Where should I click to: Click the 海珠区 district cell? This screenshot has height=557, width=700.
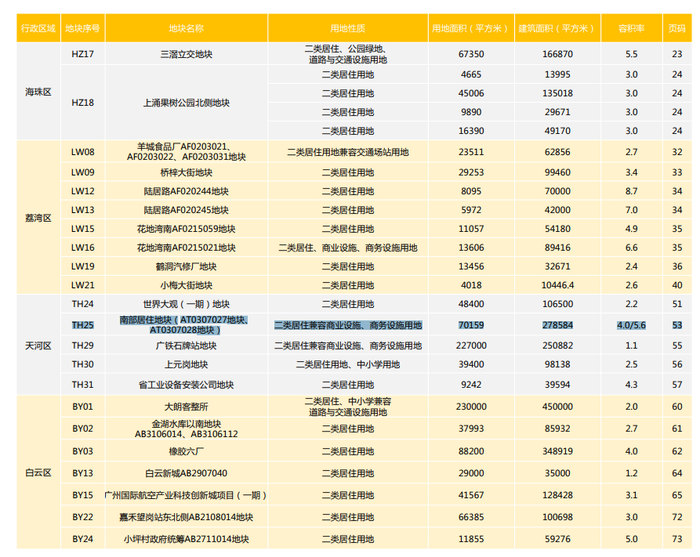(38, 92)
